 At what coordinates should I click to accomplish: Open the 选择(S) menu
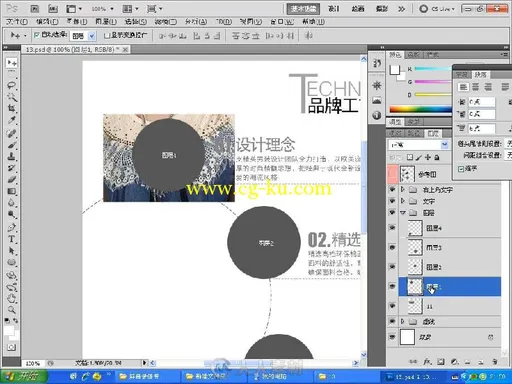click(135, 22)
